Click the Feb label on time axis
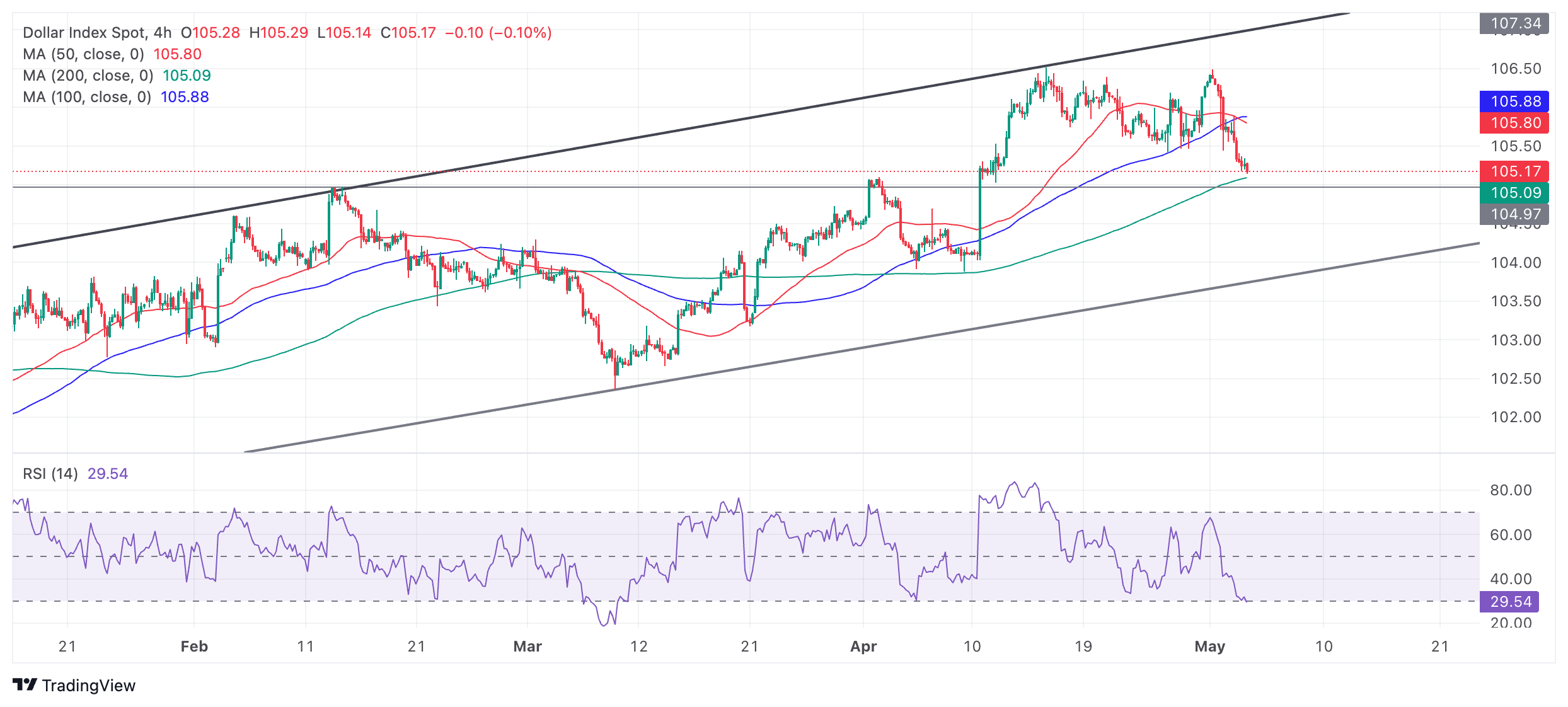 click(194, 647)
